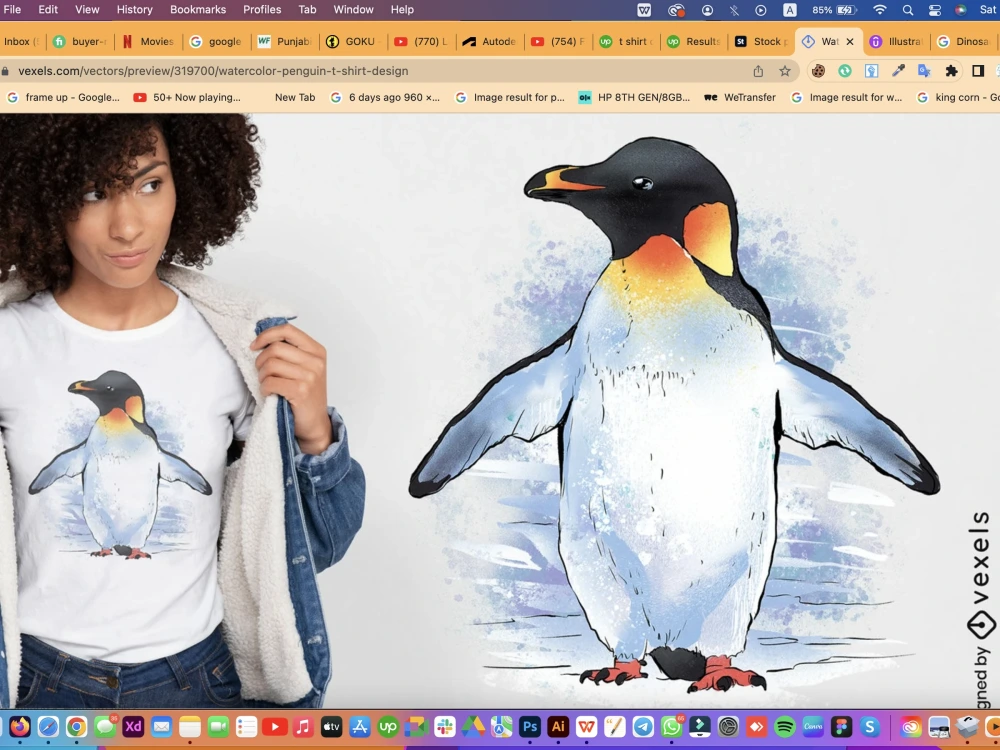Open the Window menu

353,10
